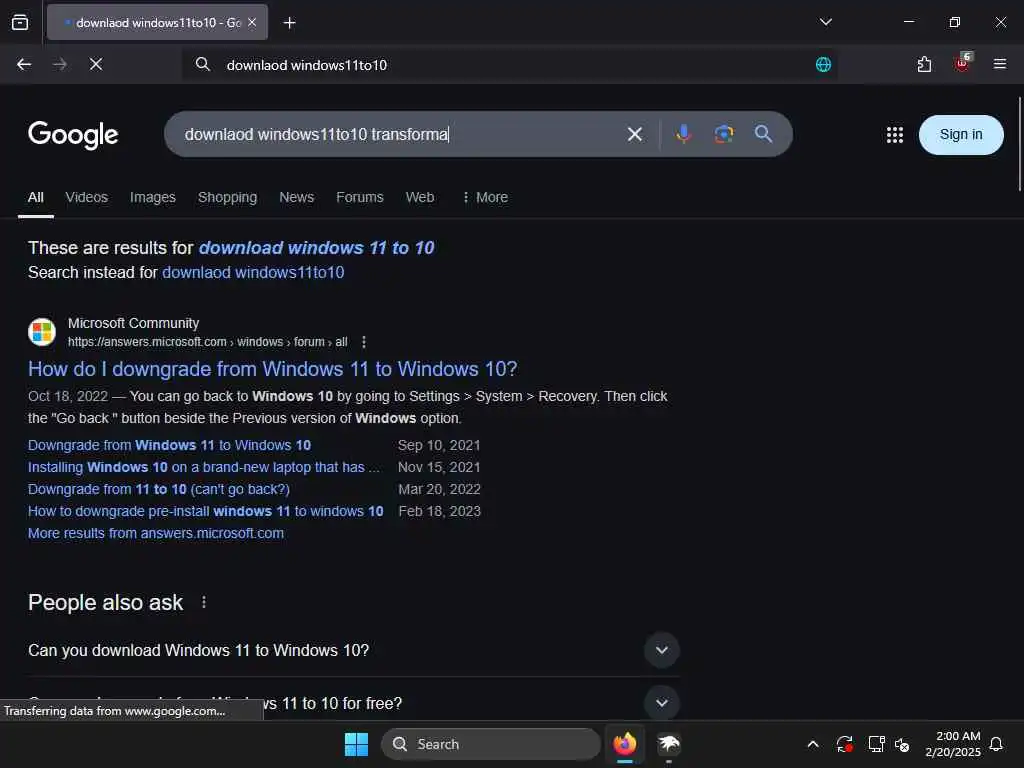Open Installing Windows 10 on brand-new laptop link
Viewport: 1024px width, 768px height.
click(x=203, y=468)
